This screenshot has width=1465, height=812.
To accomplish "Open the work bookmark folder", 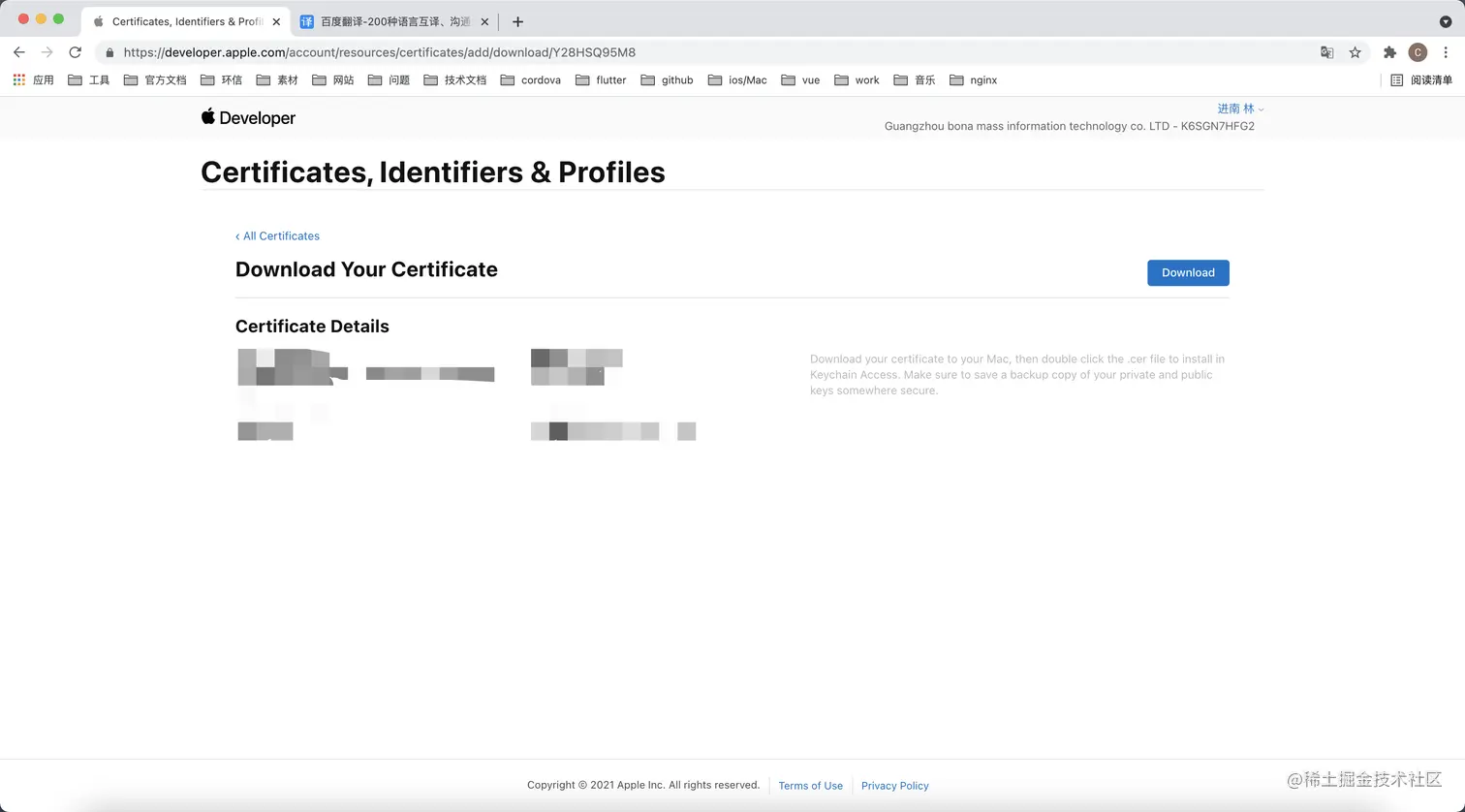I will pos(857,80).
